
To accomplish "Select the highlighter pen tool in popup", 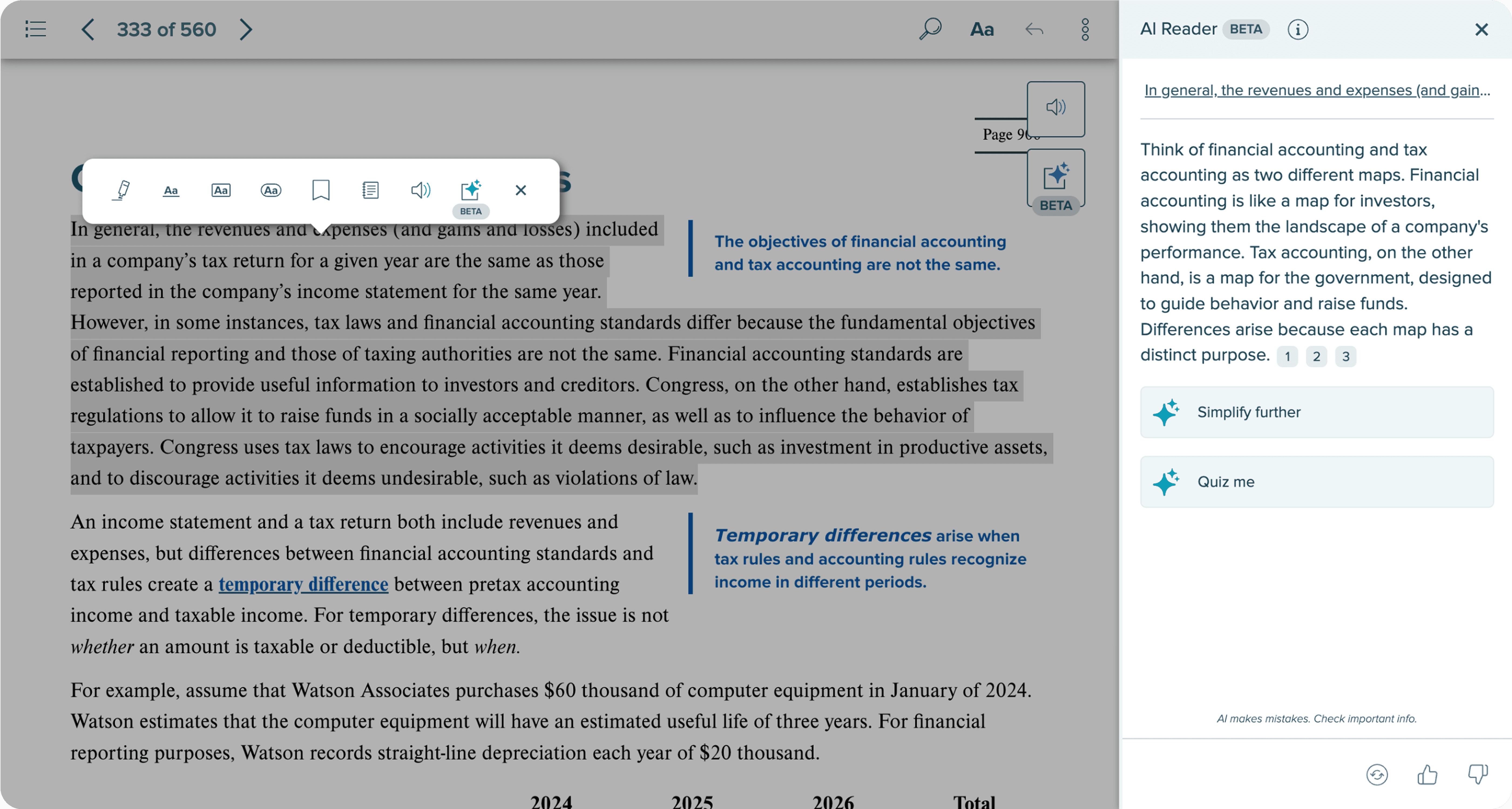I will (x=121, y=190).
